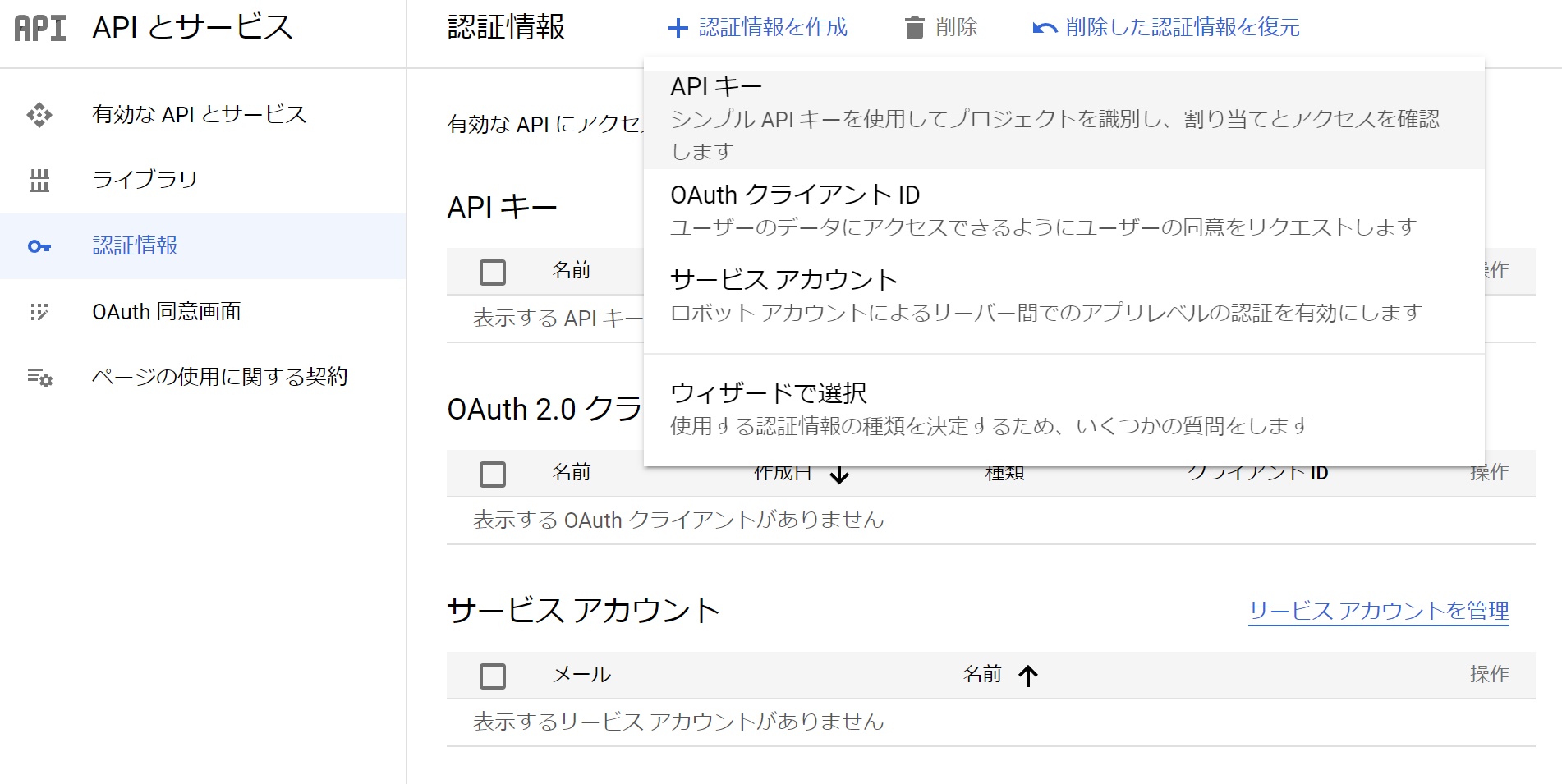The image size is (1562, 784).
Task: Click the 表示するサービス アカウントがありません message
Action: point(678,722)
